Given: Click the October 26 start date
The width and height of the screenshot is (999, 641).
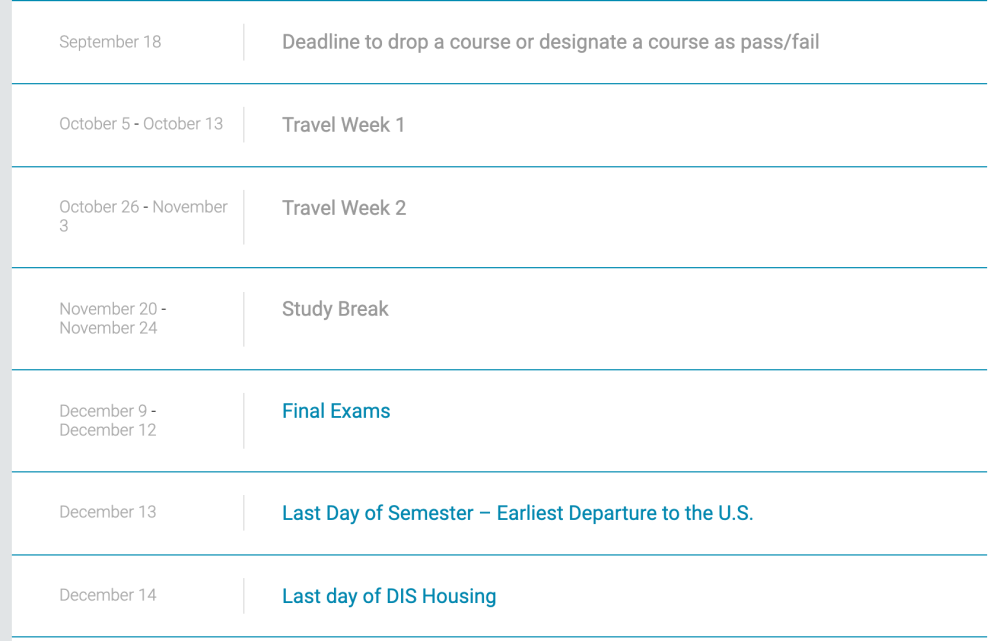Looking at the screenshot, I should (100, 207).
